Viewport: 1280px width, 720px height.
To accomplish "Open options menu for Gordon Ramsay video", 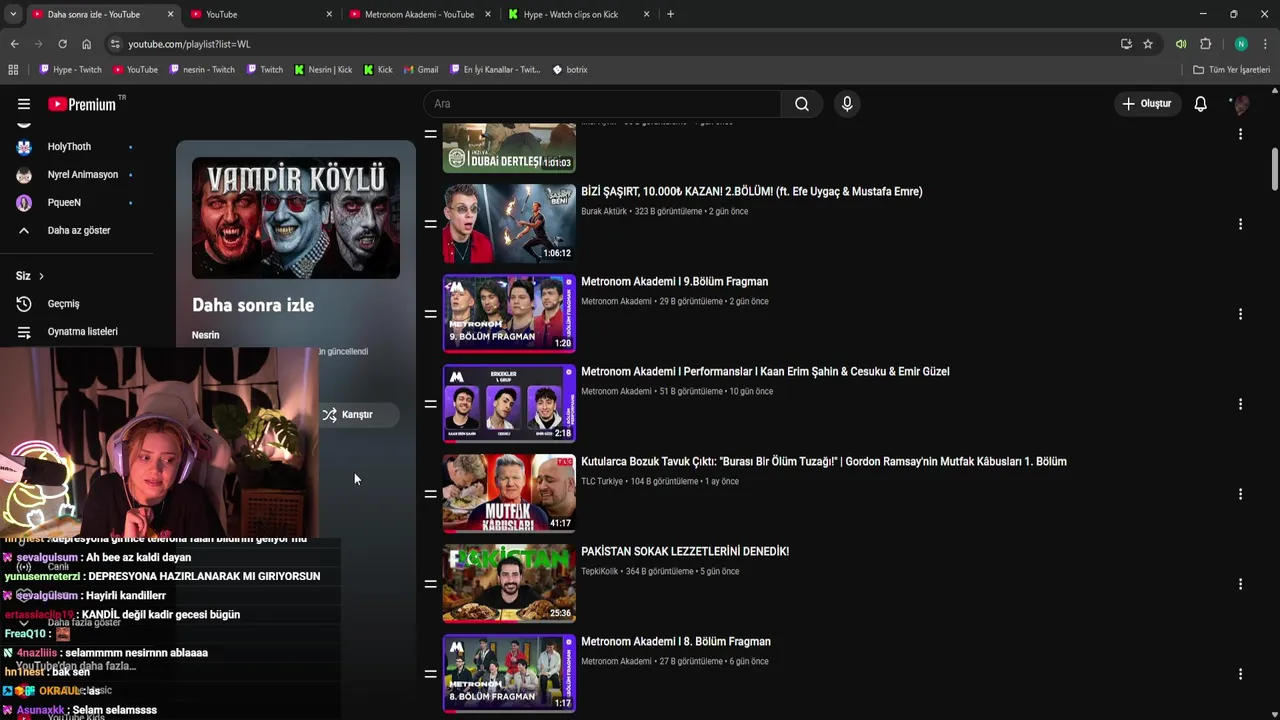I will point(1240,494).
